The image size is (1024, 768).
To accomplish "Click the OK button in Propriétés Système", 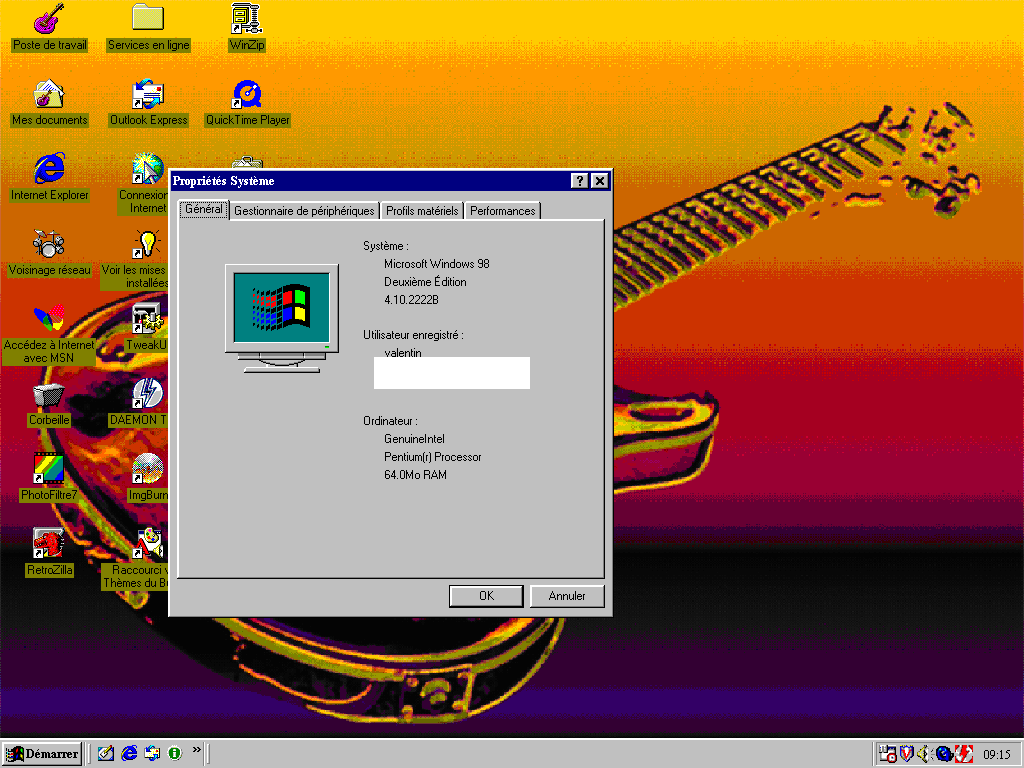I will click(486, 596).
